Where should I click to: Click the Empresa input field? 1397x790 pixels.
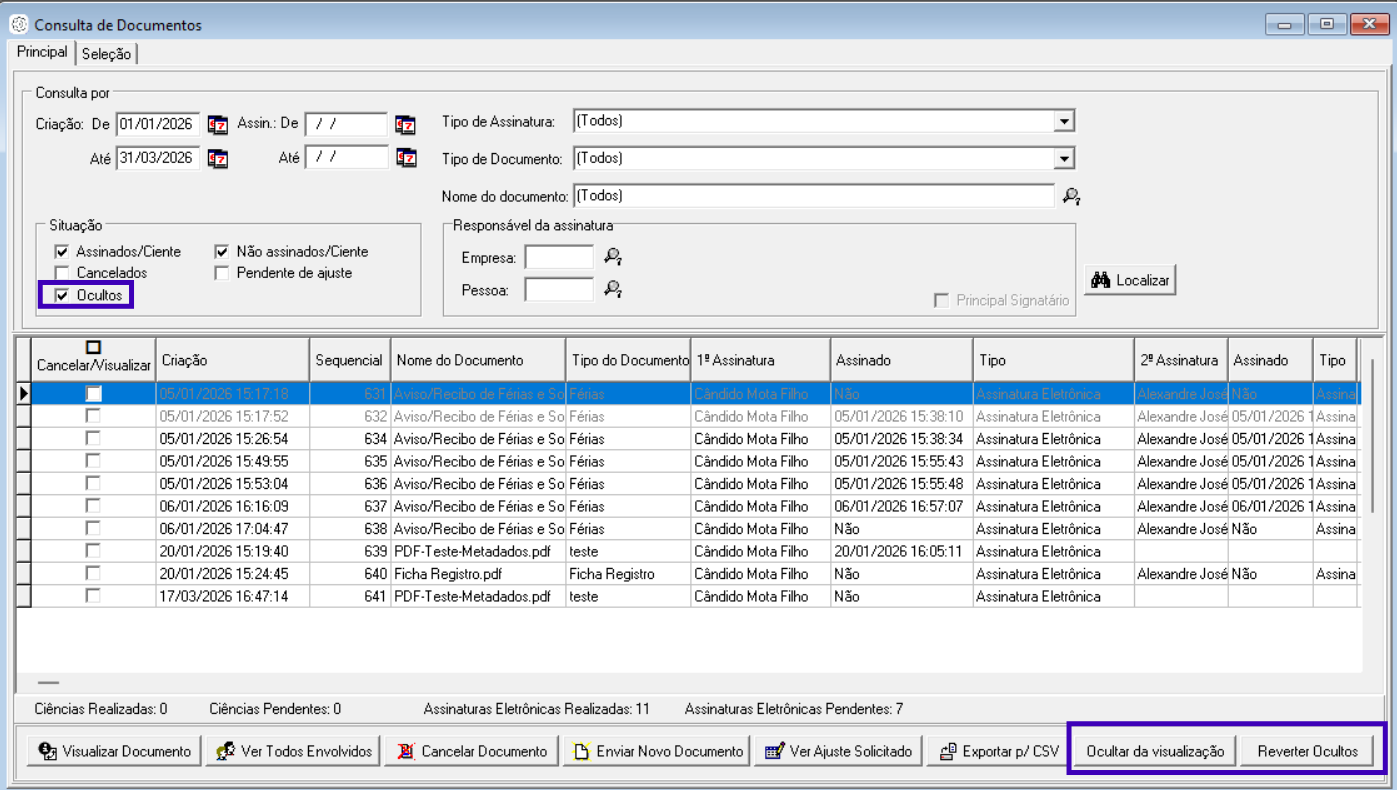pos(559,258)
